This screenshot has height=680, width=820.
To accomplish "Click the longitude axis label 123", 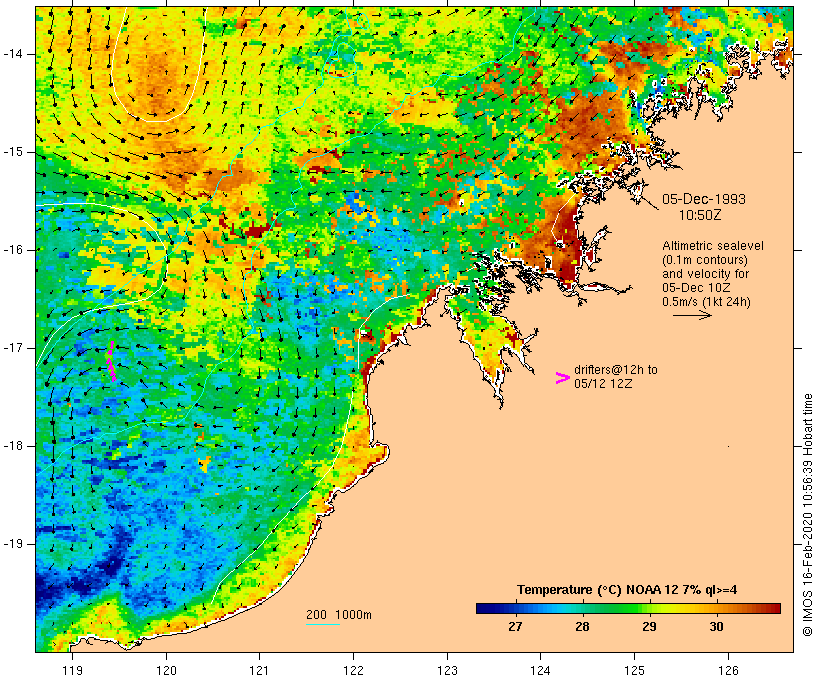I will click(x=447, y=670).
